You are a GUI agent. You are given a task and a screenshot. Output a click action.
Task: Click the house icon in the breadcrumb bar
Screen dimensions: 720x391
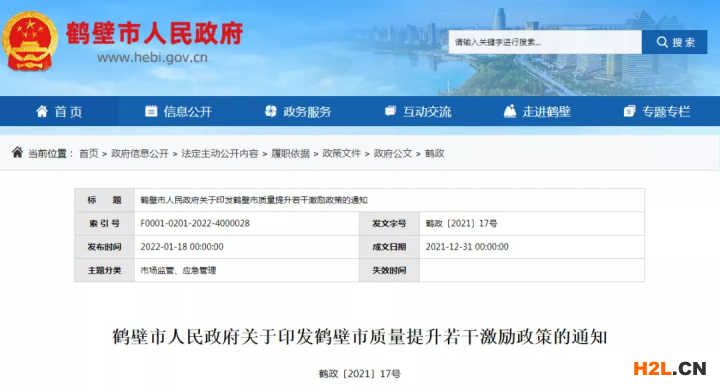pos(17,152)
